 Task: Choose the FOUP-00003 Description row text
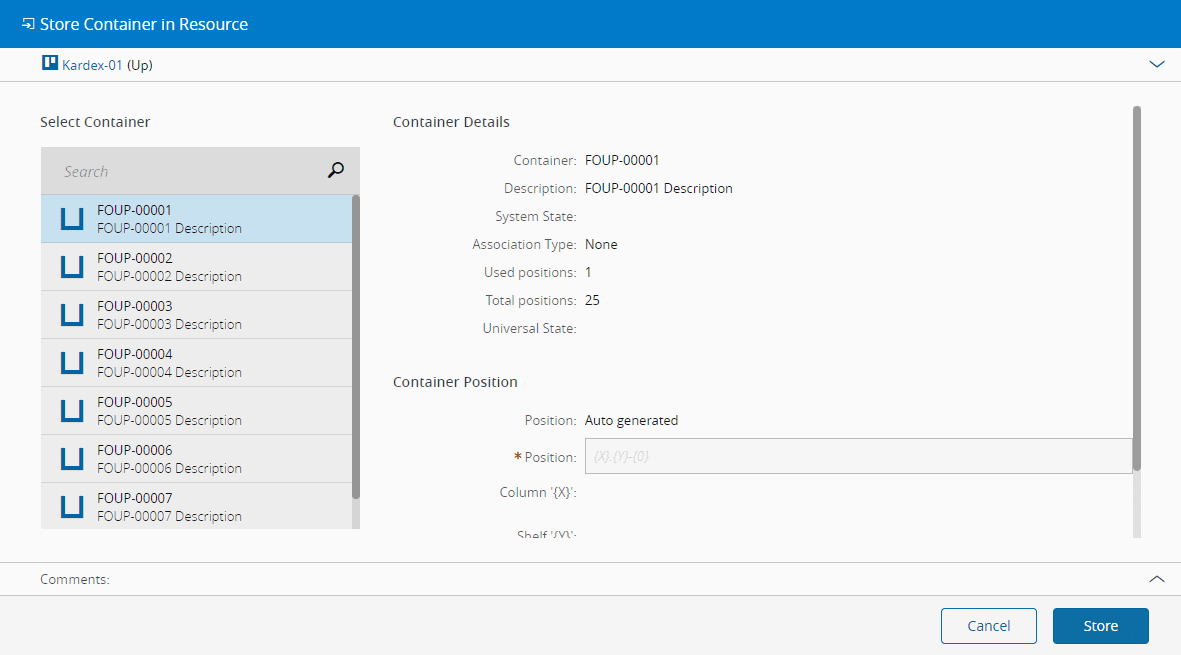[x=169, y=324]
